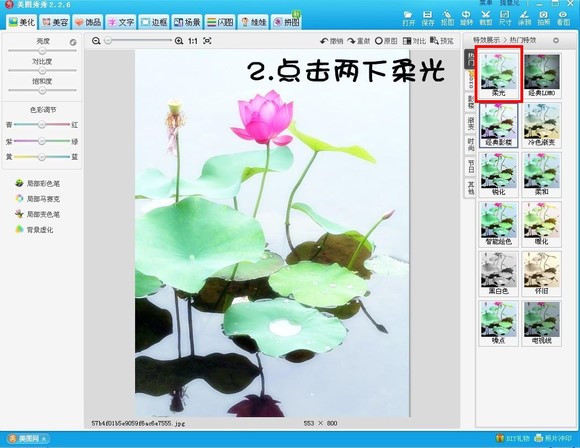Click the 照片冲印 link
The width and height of the screenshot is (580, 448).
coord(553,438)
